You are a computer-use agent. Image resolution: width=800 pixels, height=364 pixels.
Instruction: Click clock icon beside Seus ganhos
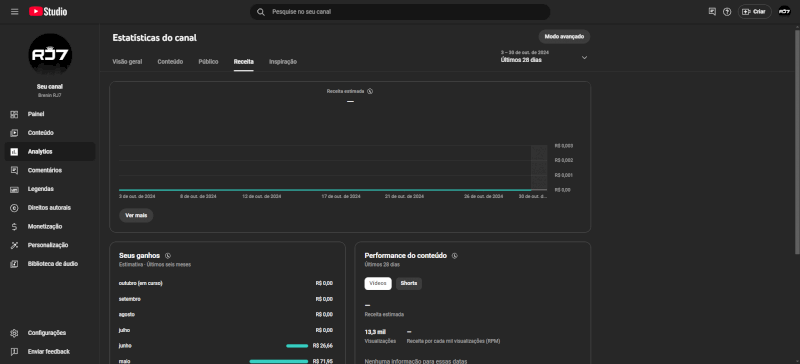(168, 256)
